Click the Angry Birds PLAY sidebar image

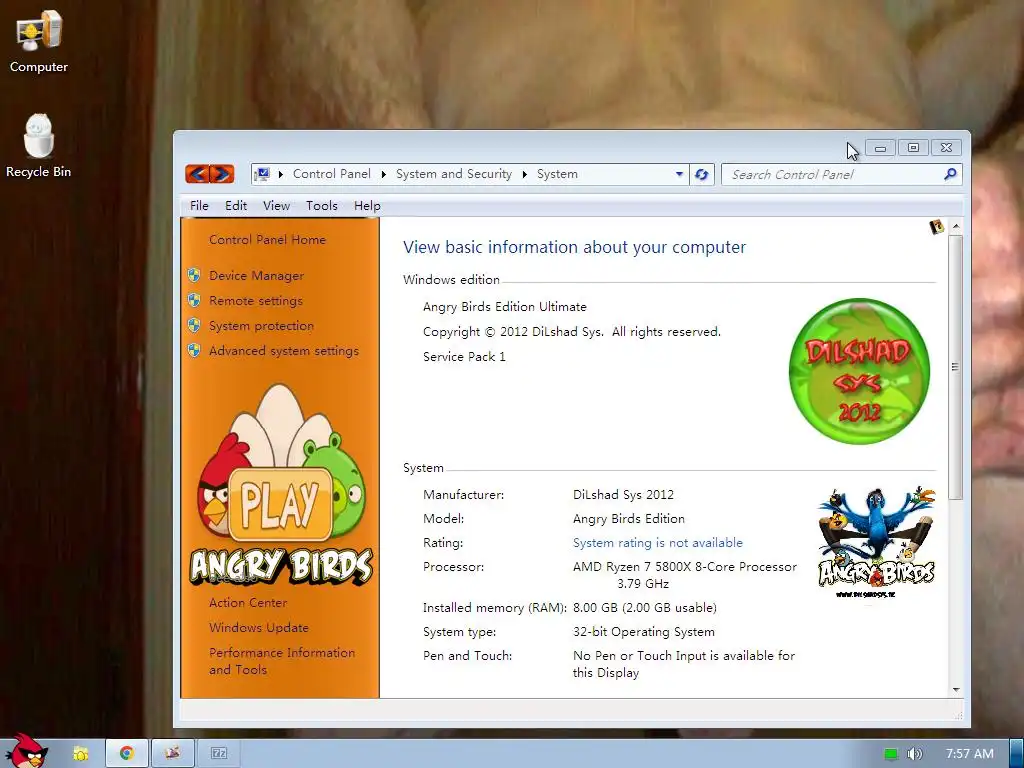coord(281,483)
